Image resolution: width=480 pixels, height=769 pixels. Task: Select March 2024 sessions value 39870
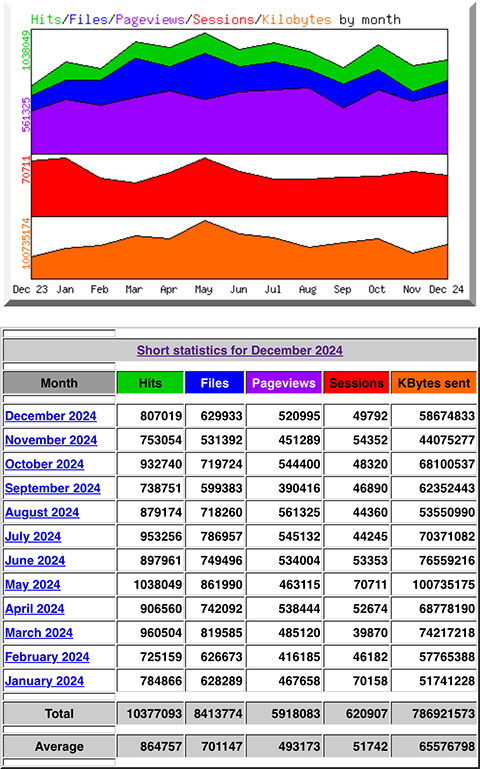(x=370, y=633)
